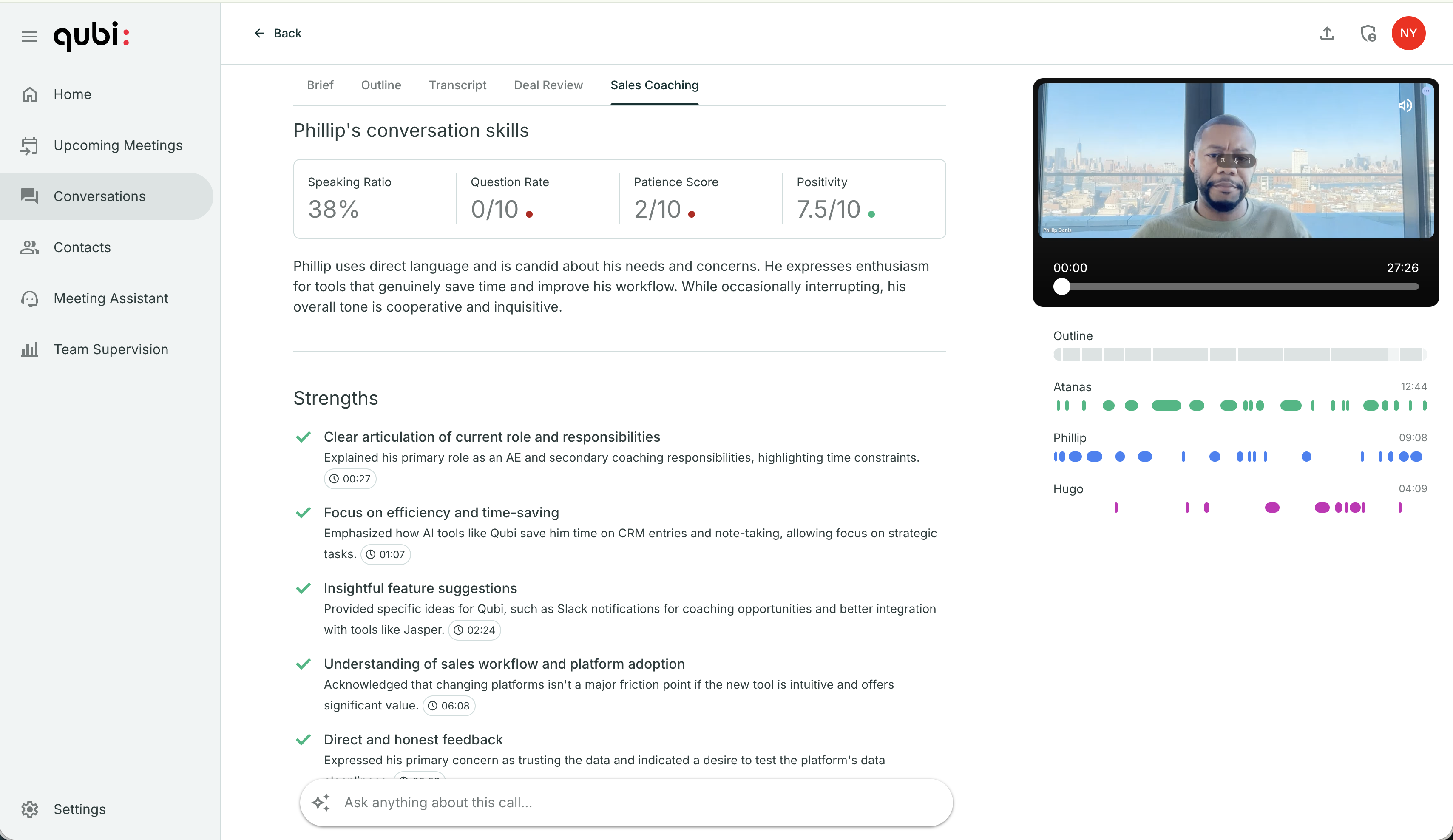
Task: Jump to timestamp 02:24 for feature suggestions
Action: (x=474, y=630)
